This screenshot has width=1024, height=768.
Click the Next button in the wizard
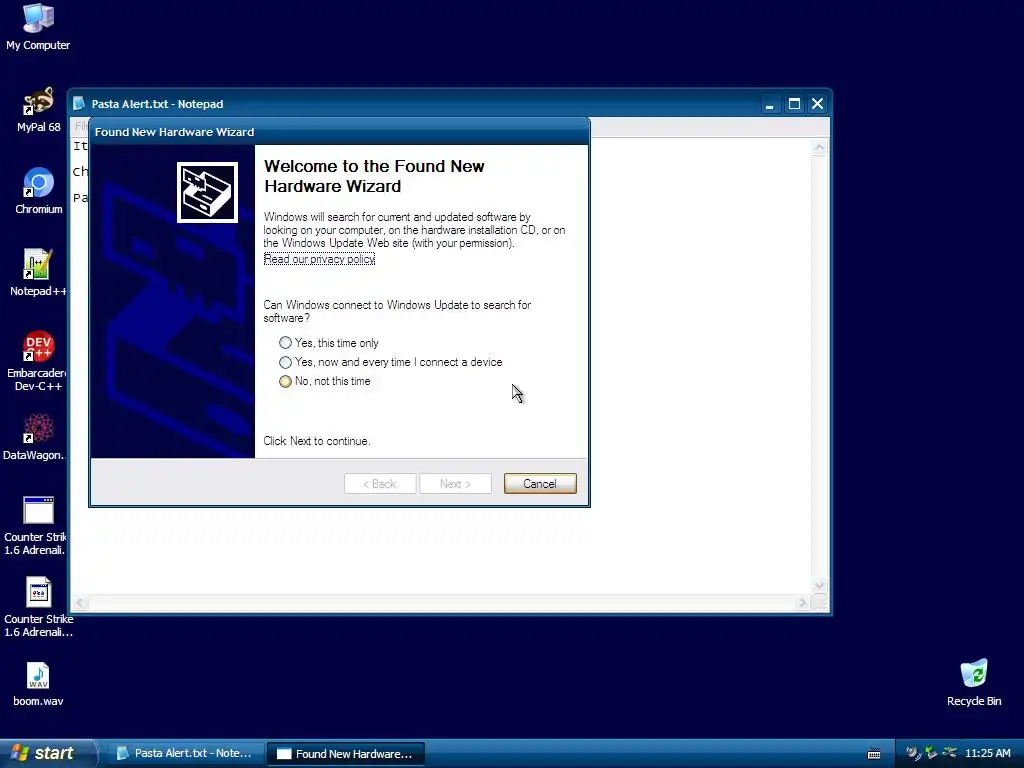(455, 484)
